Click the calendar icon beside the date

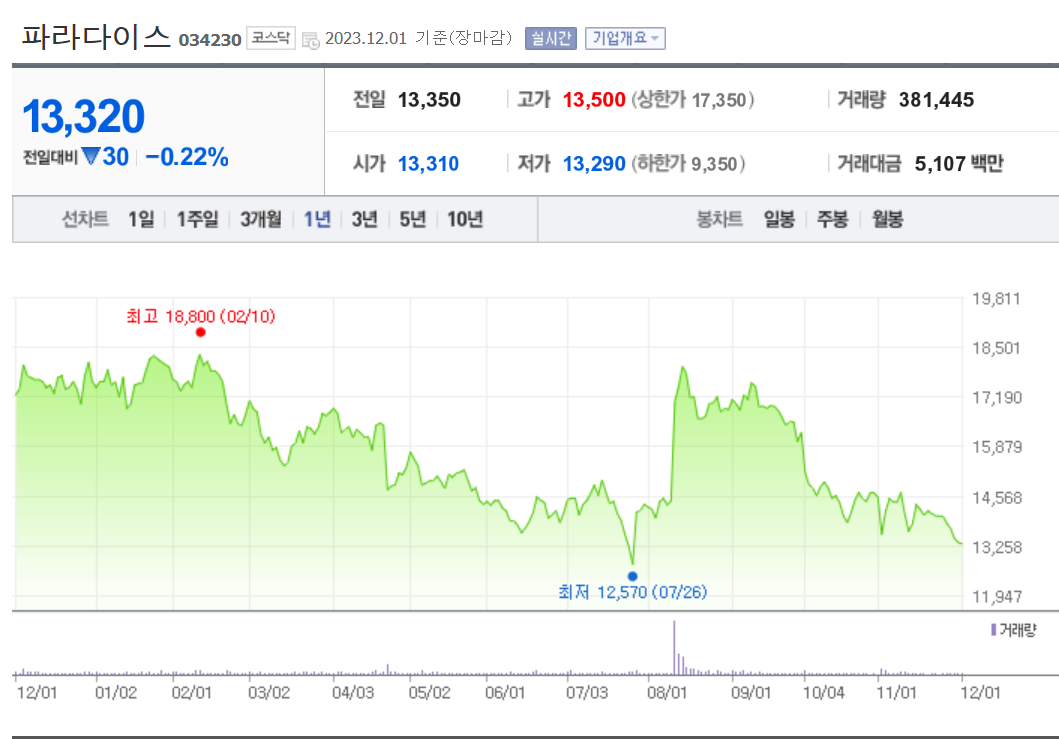(311, 40)
